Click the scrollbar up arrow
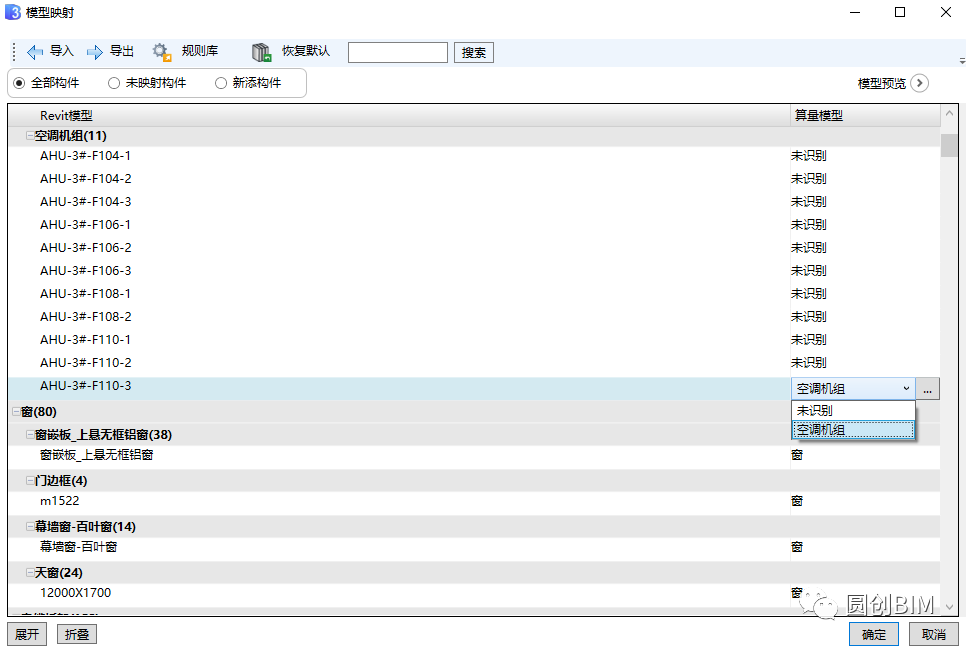 pos(949,113)
